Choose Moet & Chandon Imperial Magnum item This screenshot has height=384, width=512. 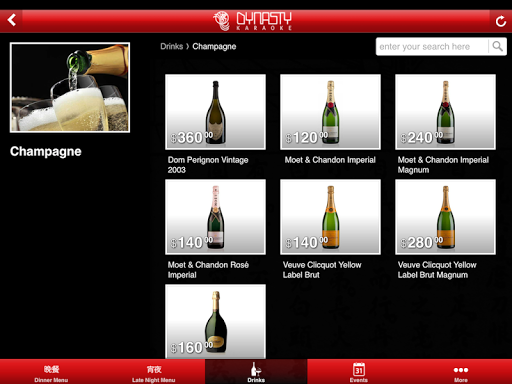(x=445, y=112)
